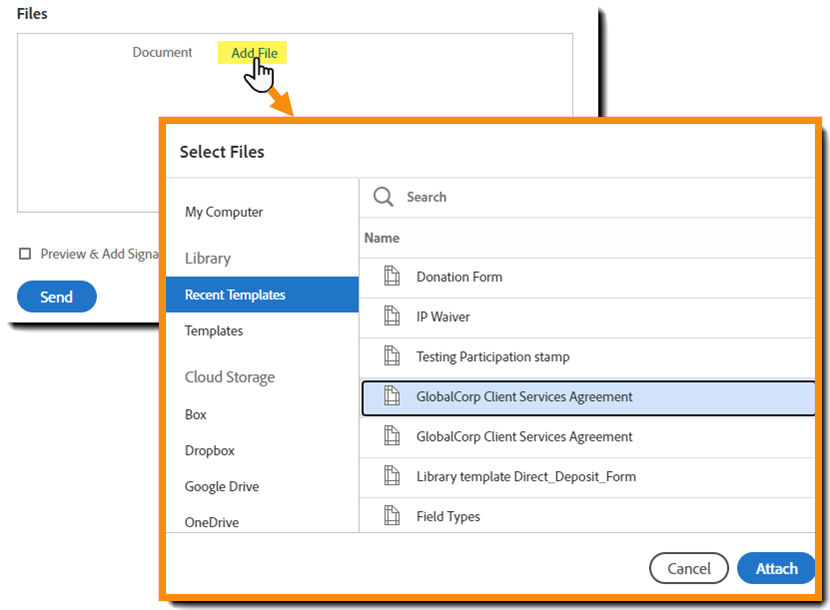Click the blue Attach button
Viewport: 830px width, 610px height.
[776, 568]
